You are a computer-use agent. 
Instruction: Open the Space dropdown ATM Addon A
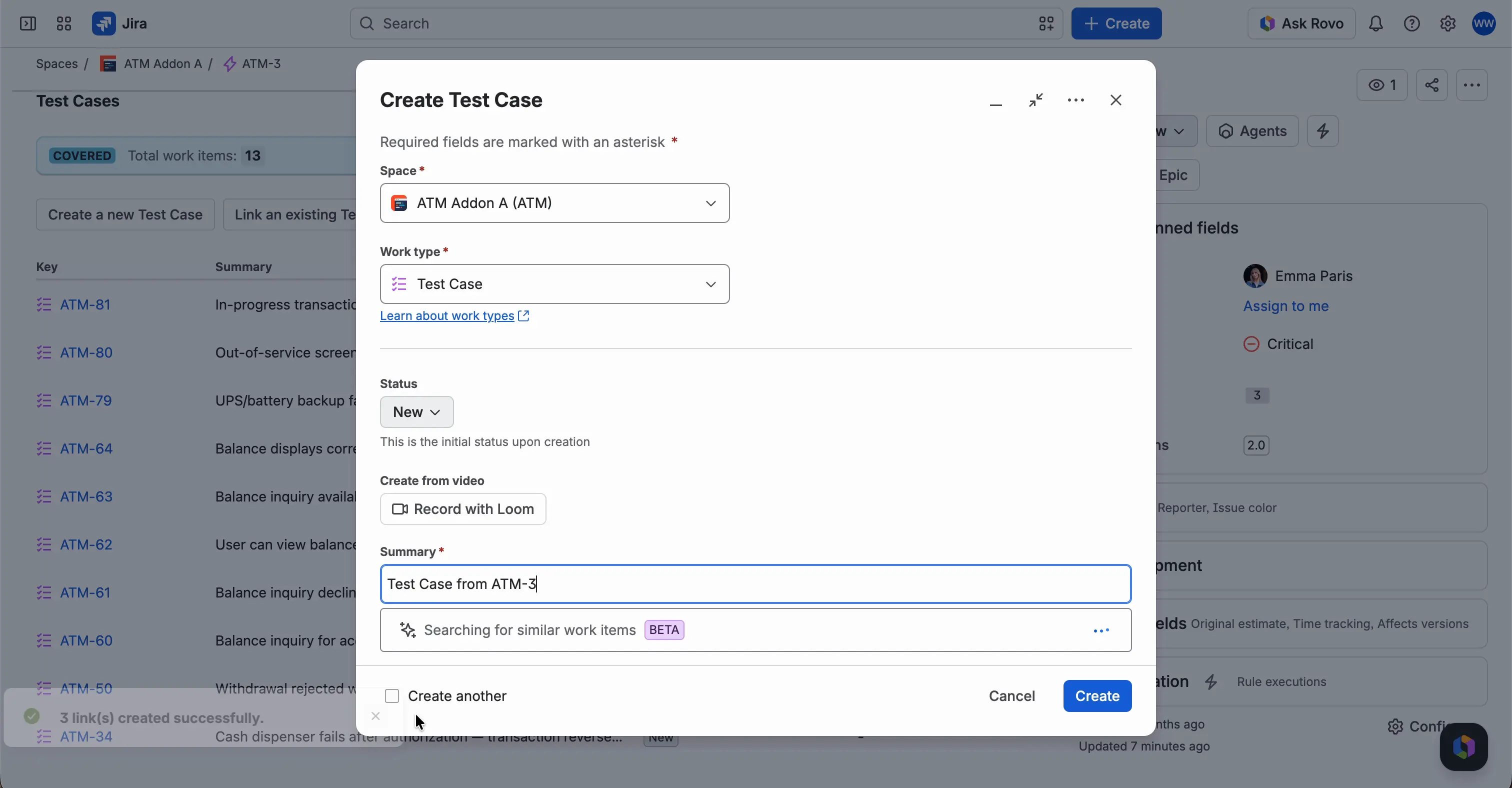554,203
